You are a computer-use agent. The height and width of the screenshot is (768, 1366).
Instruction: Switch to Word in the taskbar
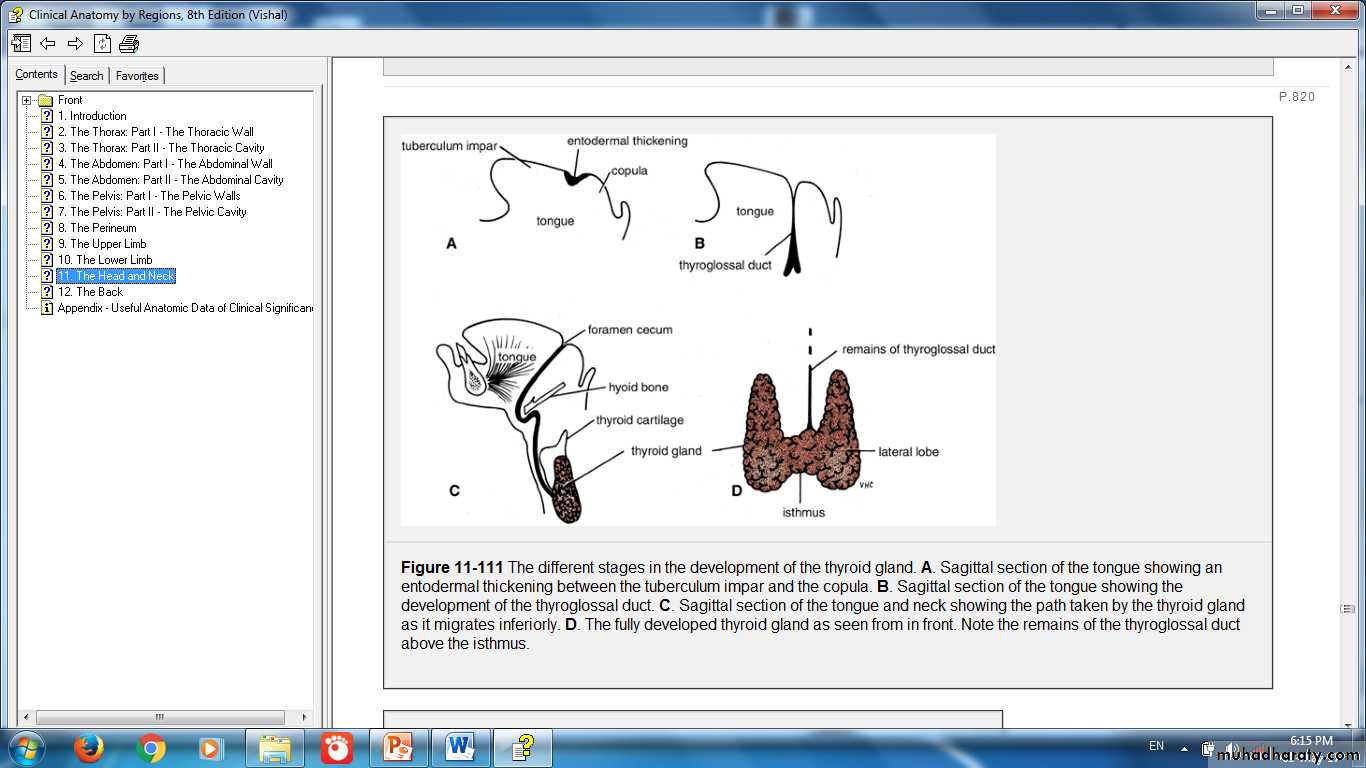(461, 748)
